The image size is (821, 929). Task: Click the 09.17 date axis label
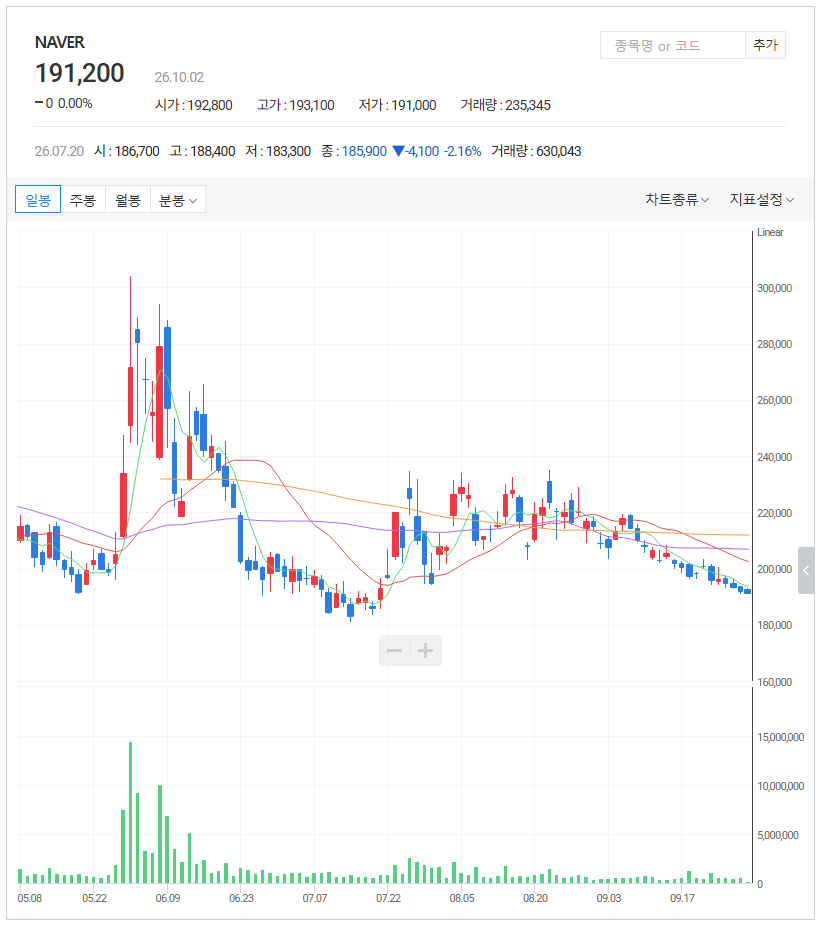[x=682, y=898]
